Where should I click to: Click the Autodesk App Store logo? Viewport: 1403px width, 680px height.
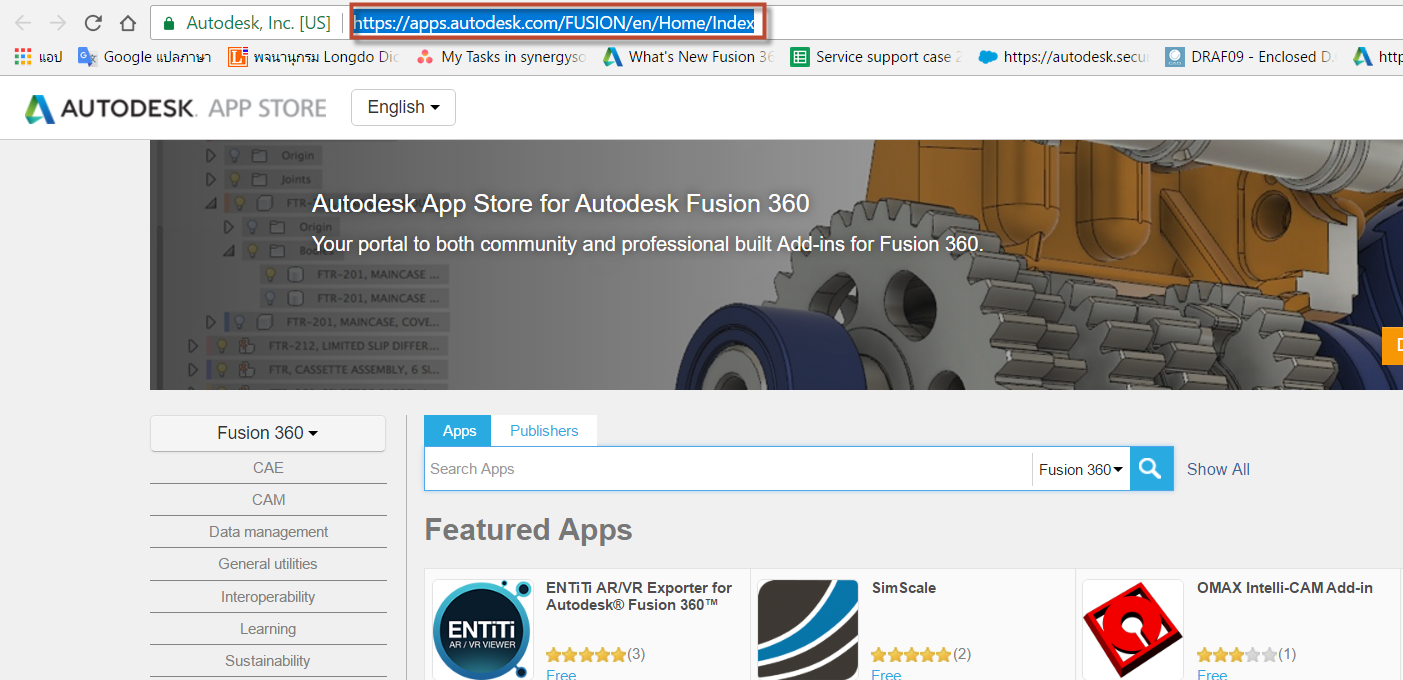pyautogui.click(x=175, y=106)
